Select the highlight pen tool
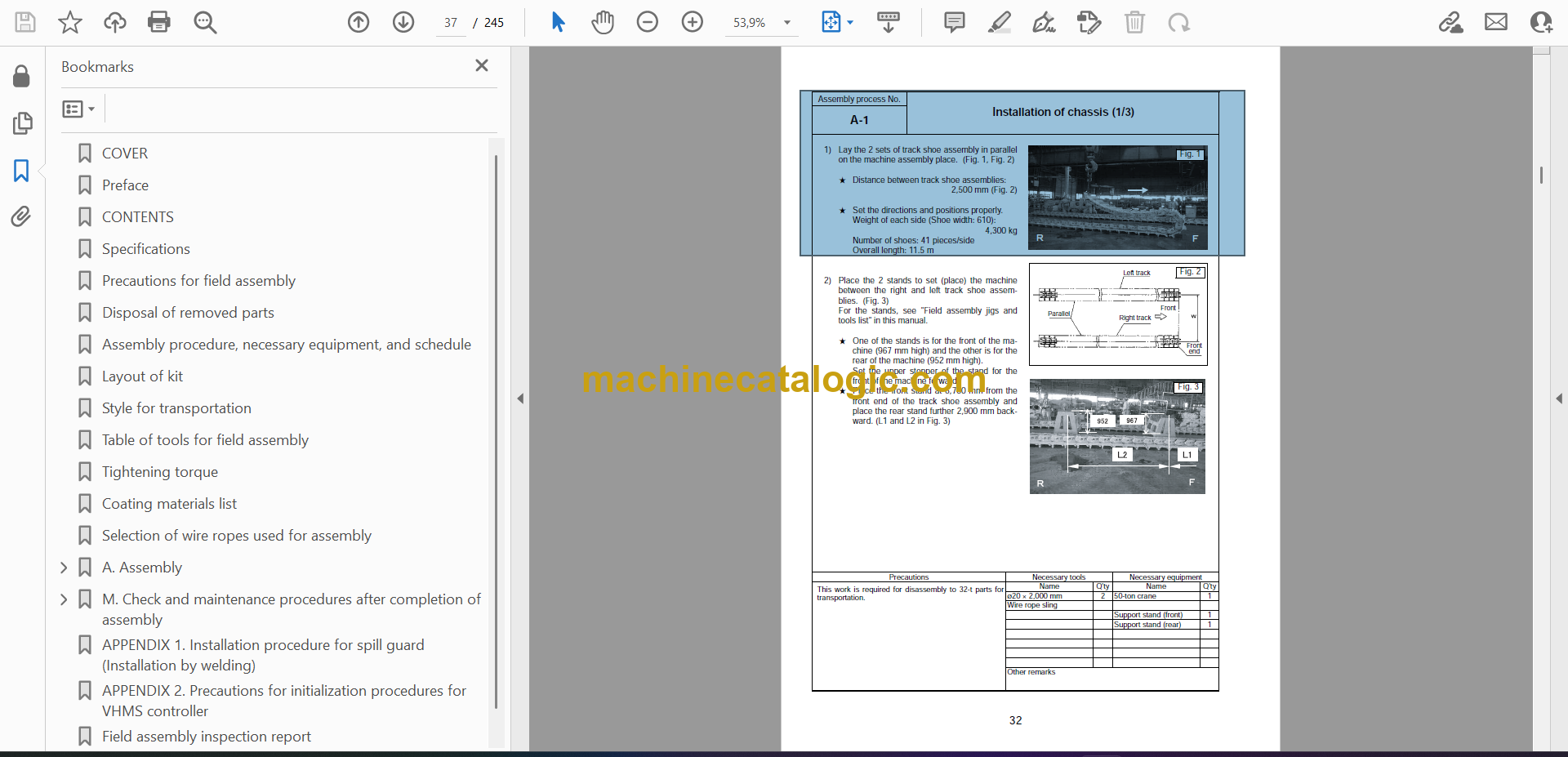Image resolution: width=1568 pixels, height=757 pixels. click(x=999, y=22)
